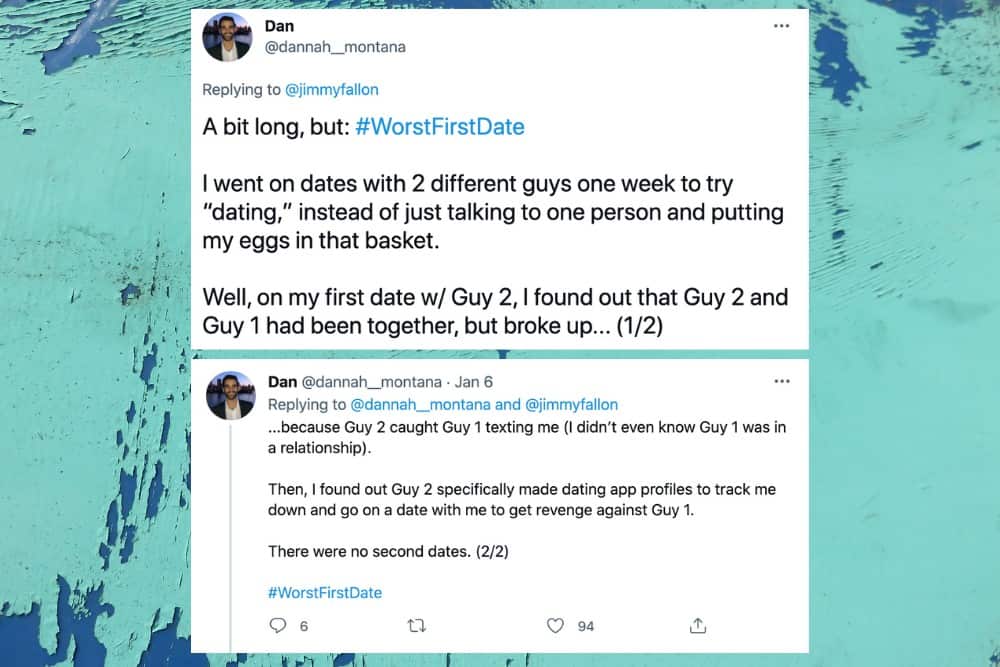The height and width of the screenshot is (667, 1000).
Task: Click the 94 likes count
Action: click(585, 626)
